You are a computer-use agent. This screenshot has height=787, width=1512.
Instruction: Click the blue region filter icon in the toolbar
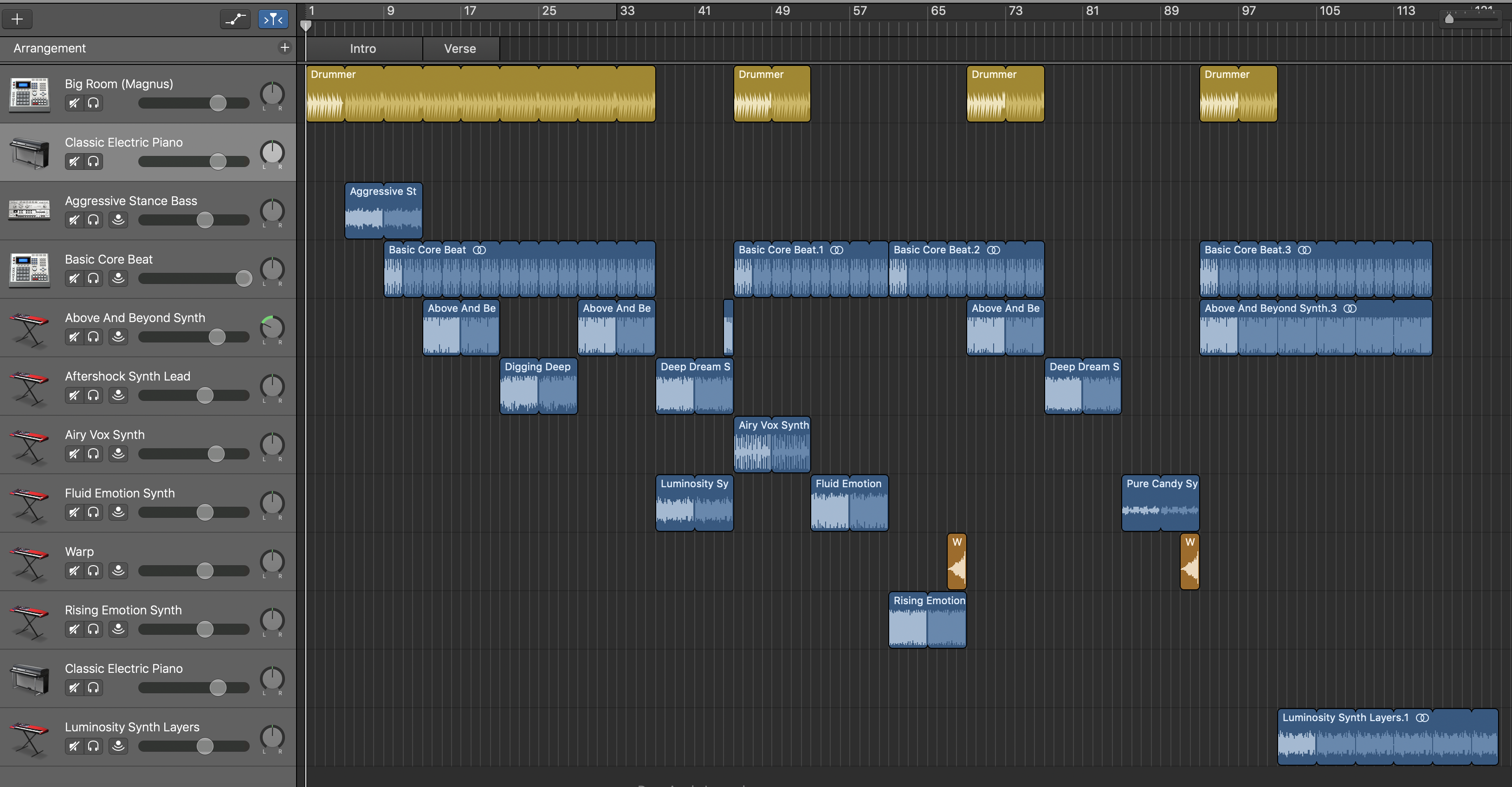click(272, 19)
